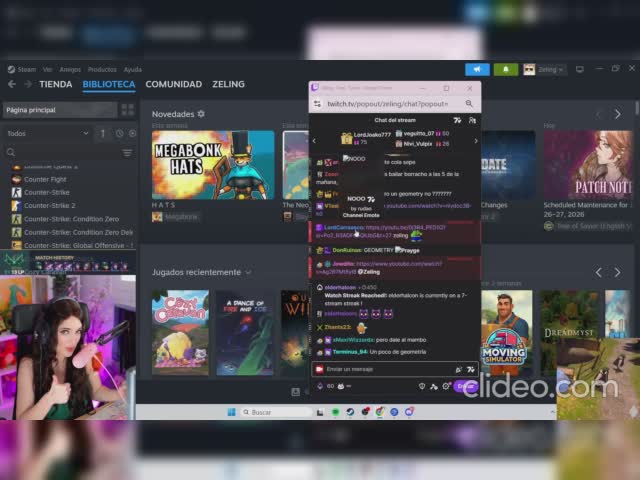Switch Steam to Big Picture mode icon

(580, 69)
